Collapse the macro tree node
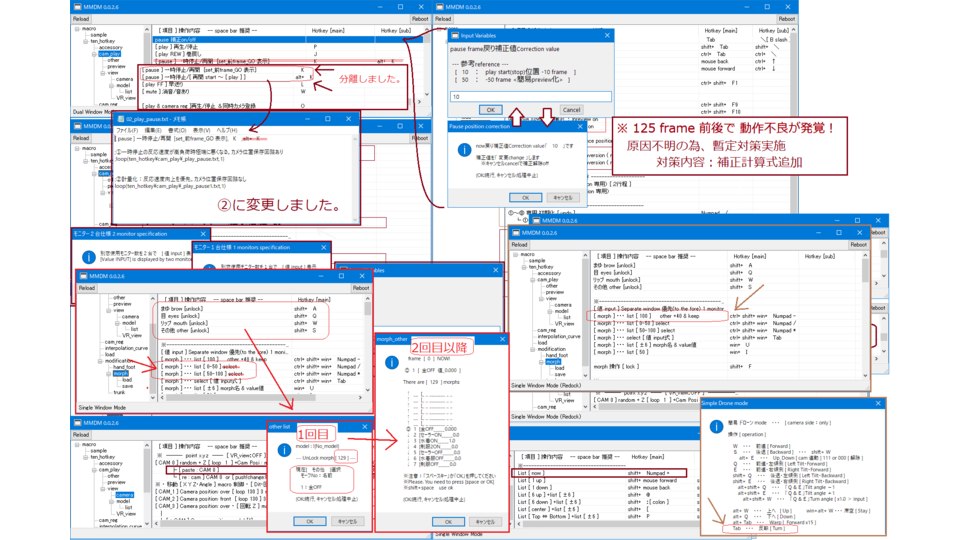Viewport: 960px width, 540px height. tap(77, 29)
